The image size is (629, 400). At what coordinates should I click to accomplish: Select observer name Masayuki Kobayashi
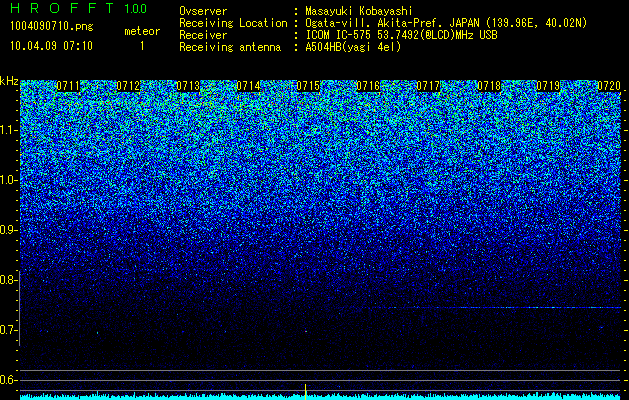coord(359,12)
